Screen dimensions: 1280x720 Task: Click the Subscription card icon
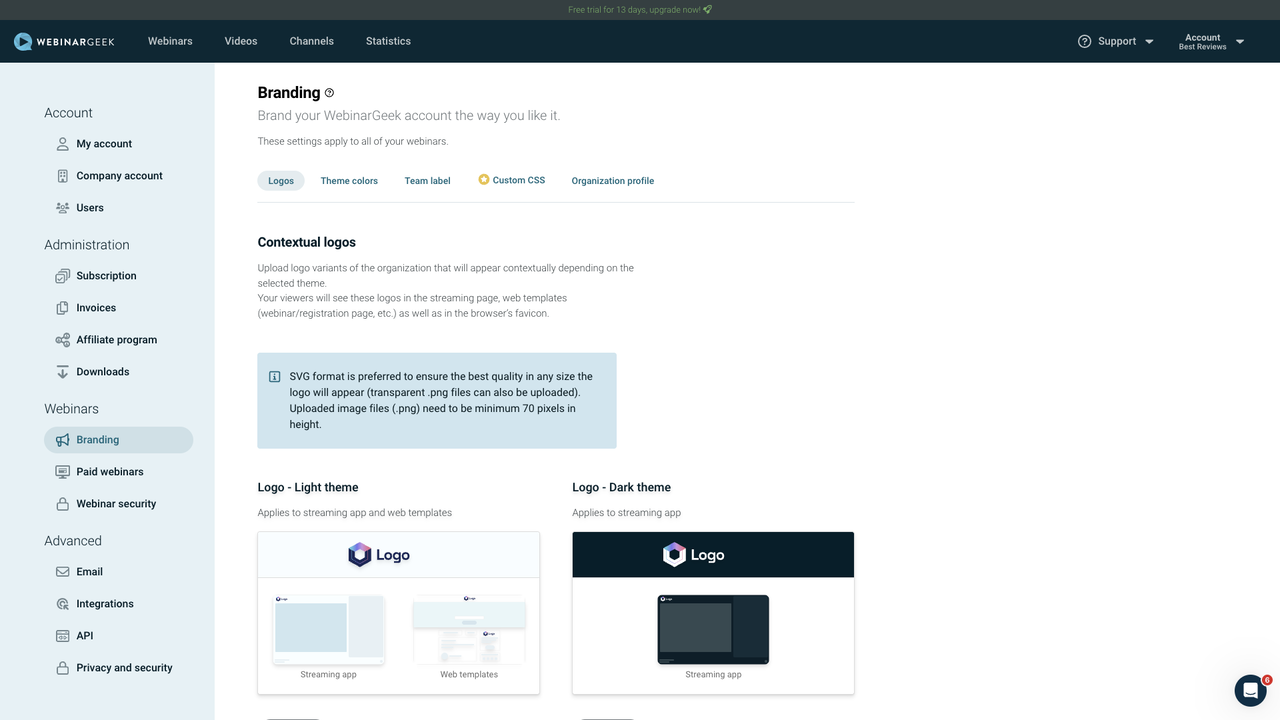tap(61, 275)
